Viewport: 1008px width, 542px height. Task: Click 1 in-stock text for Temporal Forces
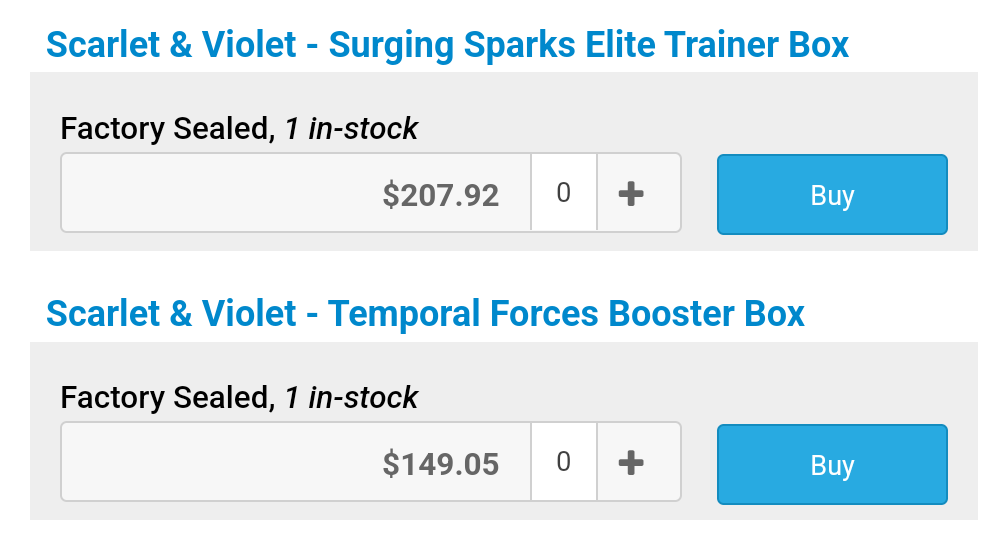pos(351,397)
